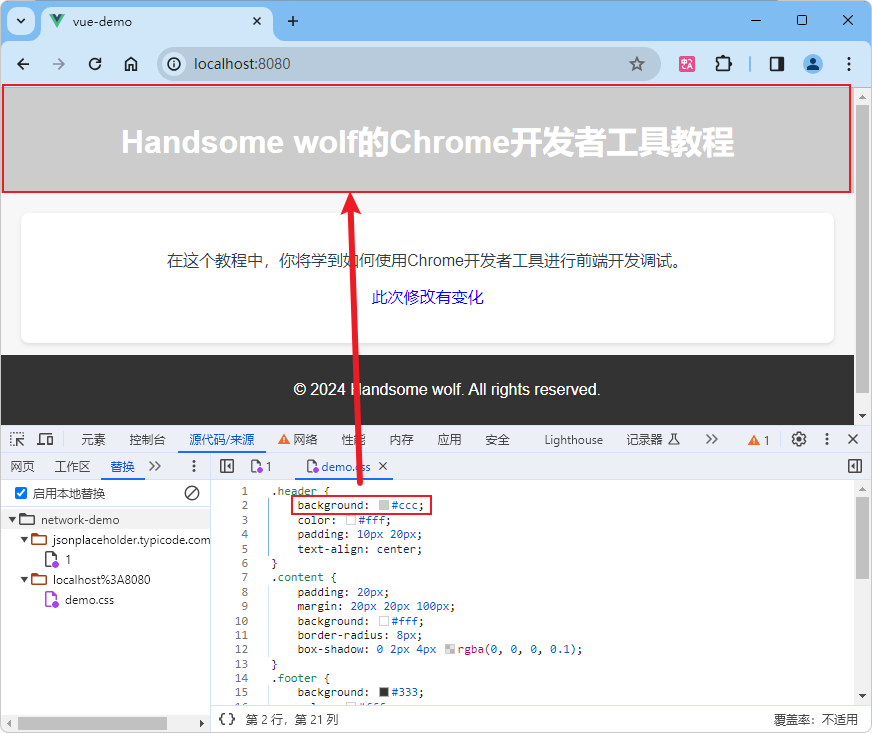Open the tab search dropdown
Image resolution: width=872 pixels, height=733 pixels.
coord(21,21)
